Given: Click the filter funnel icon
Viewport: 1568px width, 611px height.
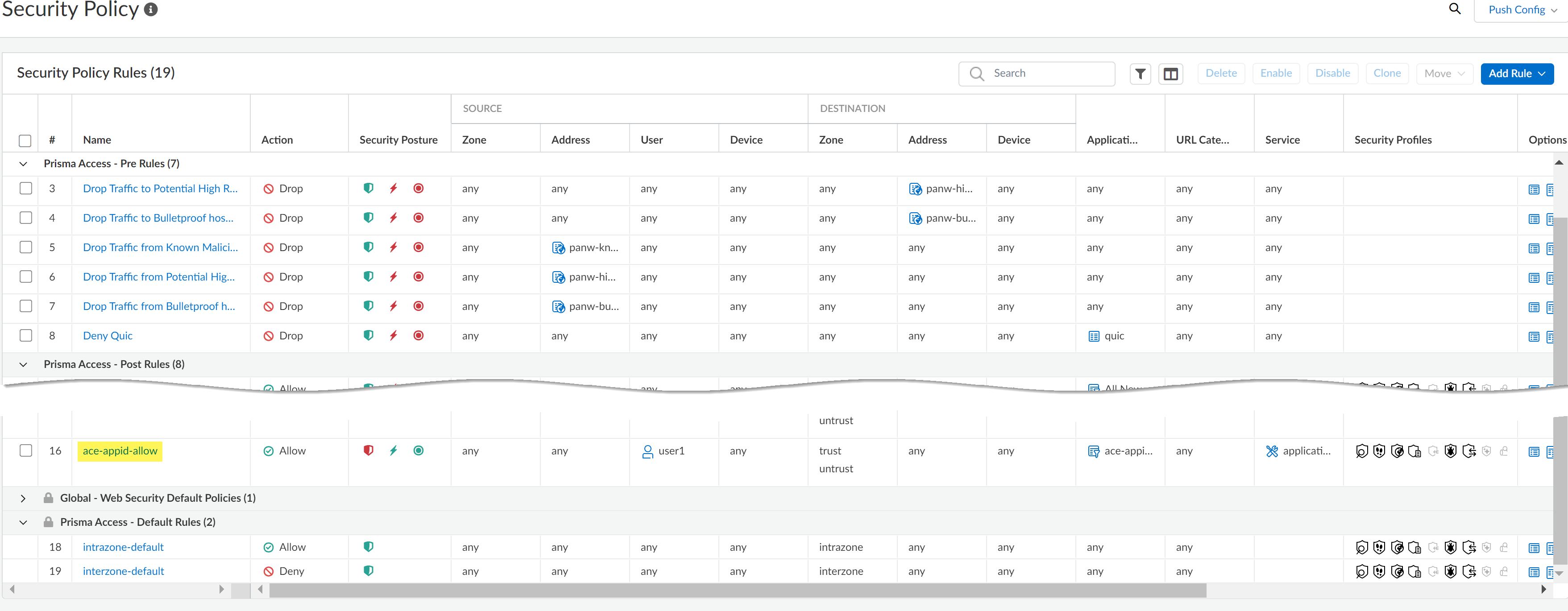Looking at the screenshot, I should 1140,74.
